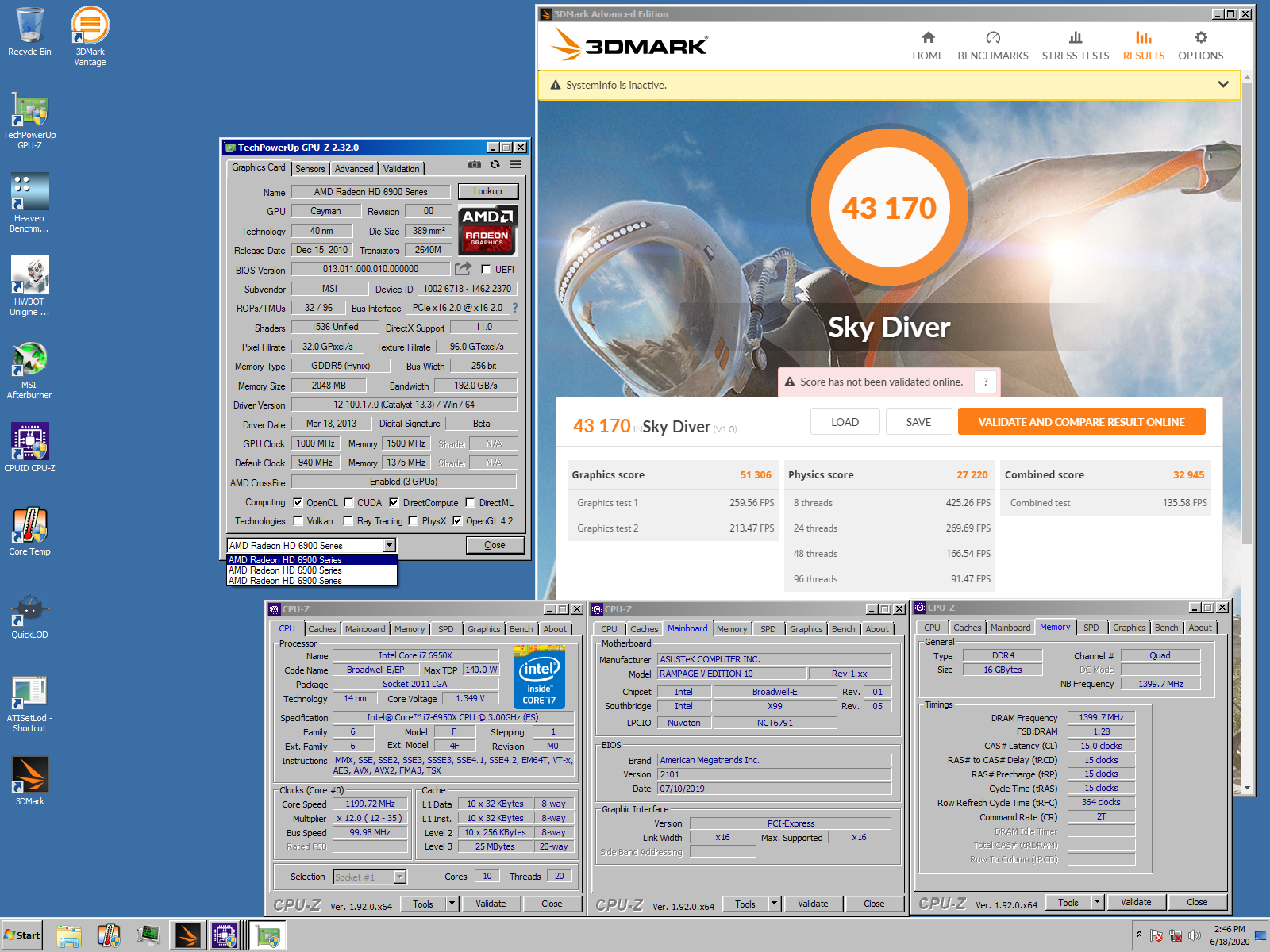Click GPU-Z refresh icon
Image resolution: width=1270 pixels, height=952 pixels.
click(x=495, y=164)
